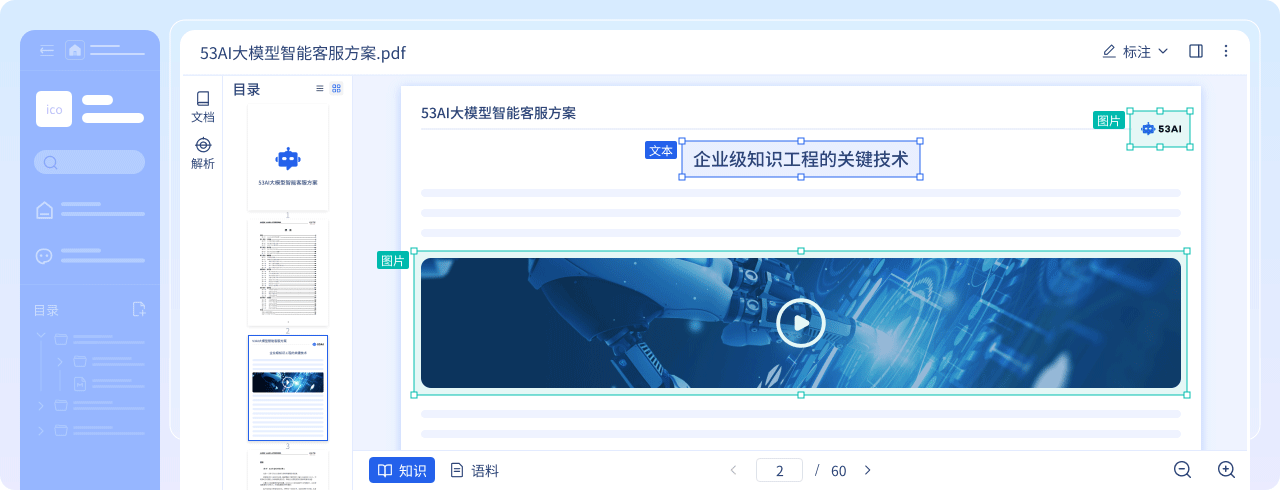
Task: Go to the next page arrow
Action: (867, 470)
